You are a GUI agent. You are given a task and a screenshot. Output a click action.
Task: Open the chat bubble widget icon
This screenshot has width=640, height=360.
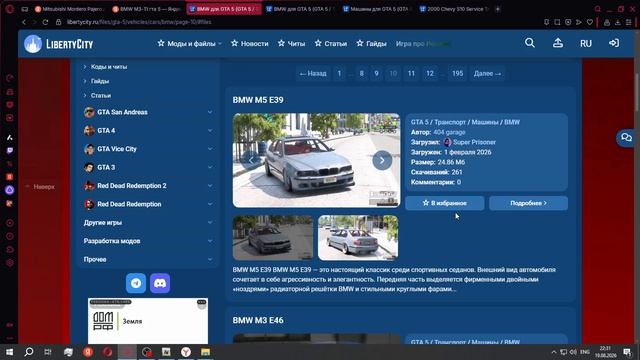coord(626,138)
